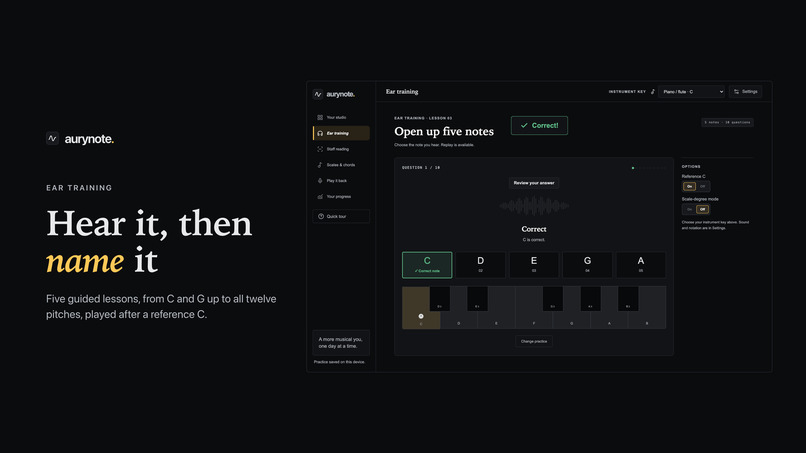
Task: Play the white E piano key
Action: click(x=497, y=320)
